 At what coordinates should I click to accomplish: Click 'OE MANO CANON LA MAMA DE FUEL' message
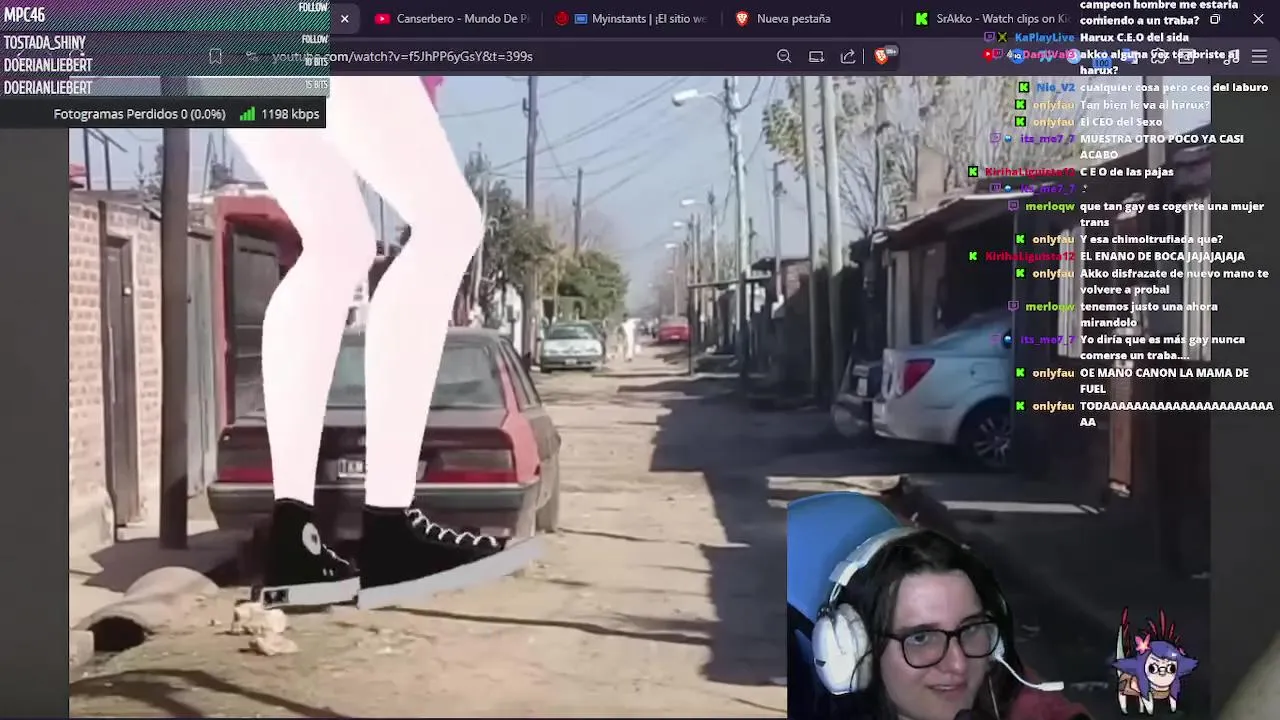click(1164, 380)
